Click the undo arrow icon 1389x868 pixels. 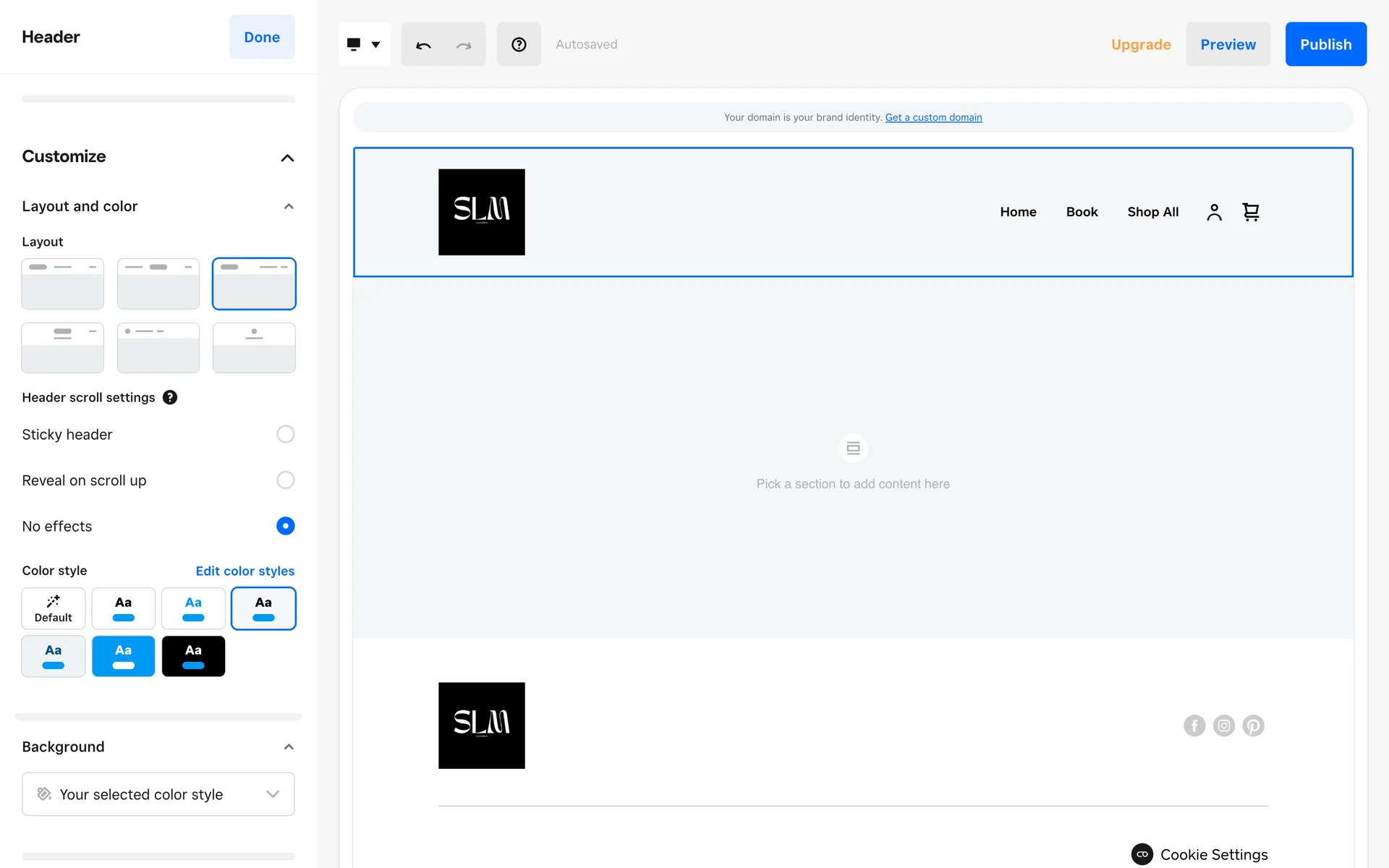coord(423,45)
